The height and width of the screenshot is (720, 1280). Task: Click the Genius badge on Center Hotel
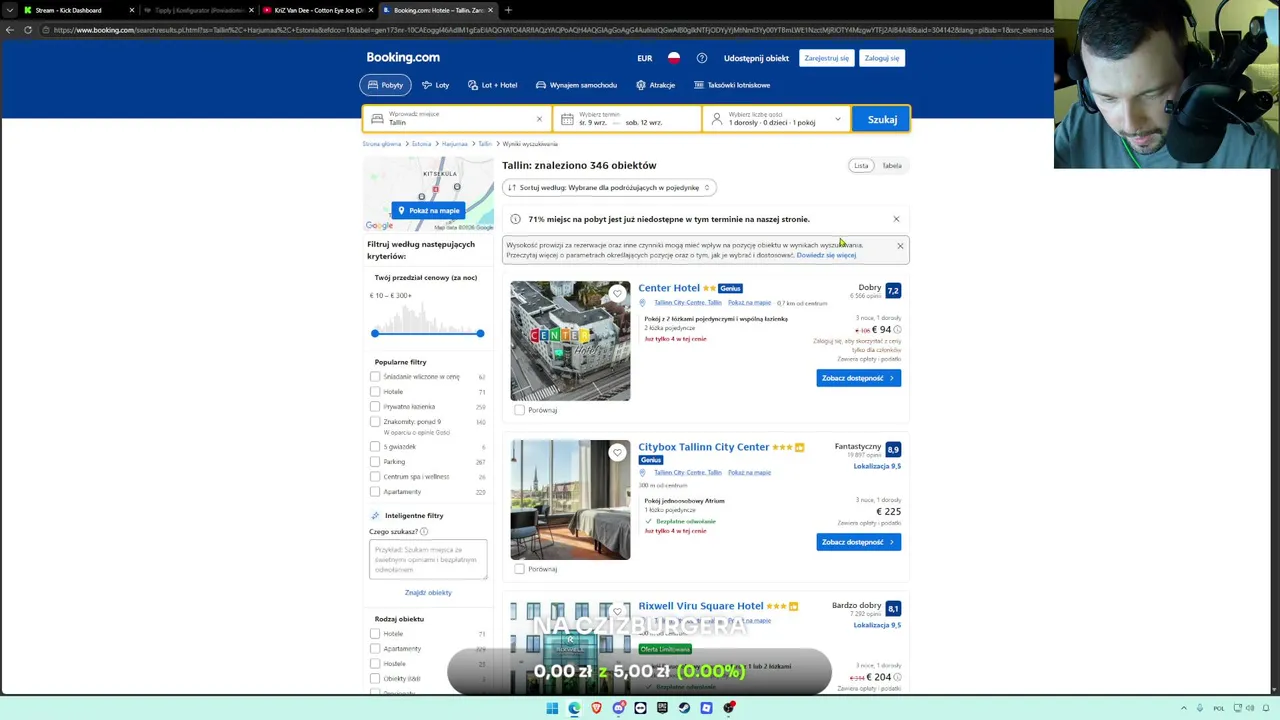tap(730, 288)
